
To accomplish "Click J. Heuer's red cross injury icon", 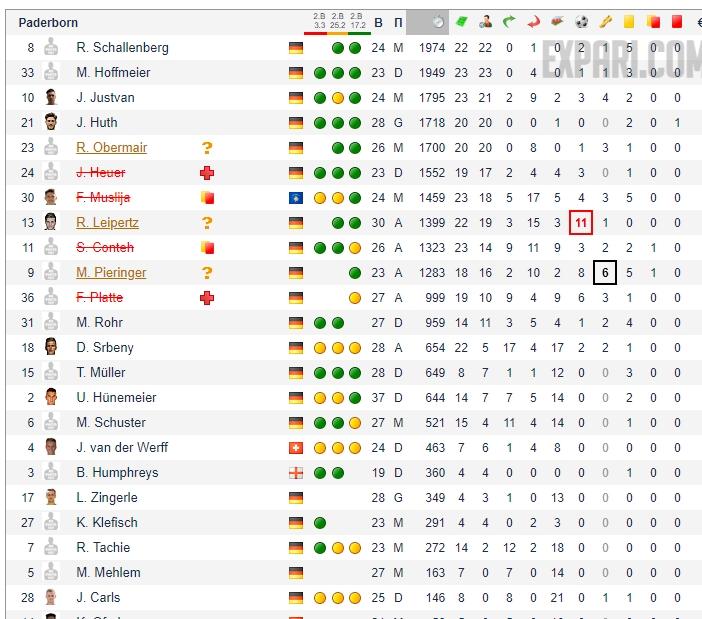I will pos(207,173).
